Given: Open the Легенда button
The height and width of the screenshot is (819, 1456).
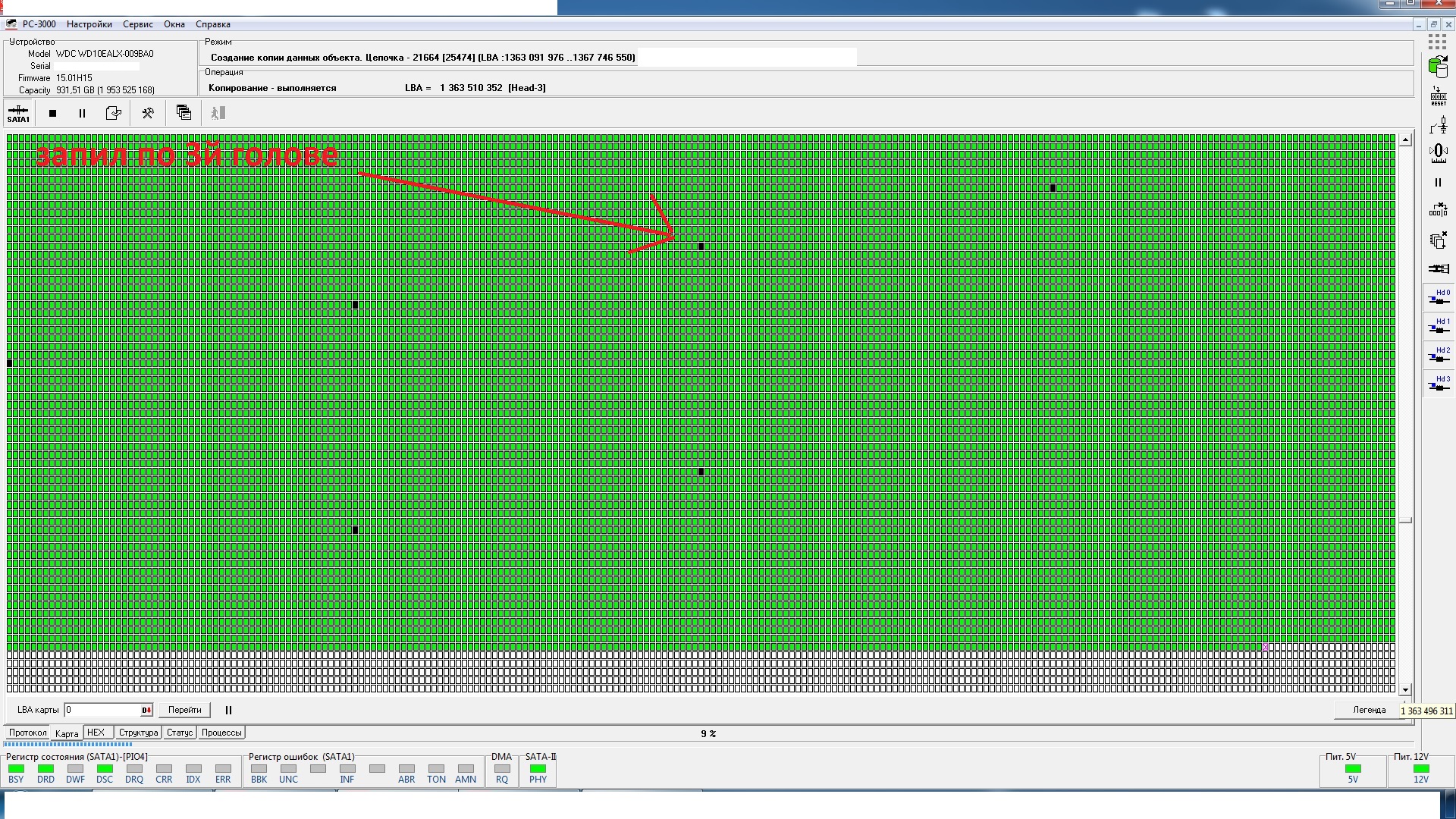Looking at the screenshot, I should point(1369,710).
